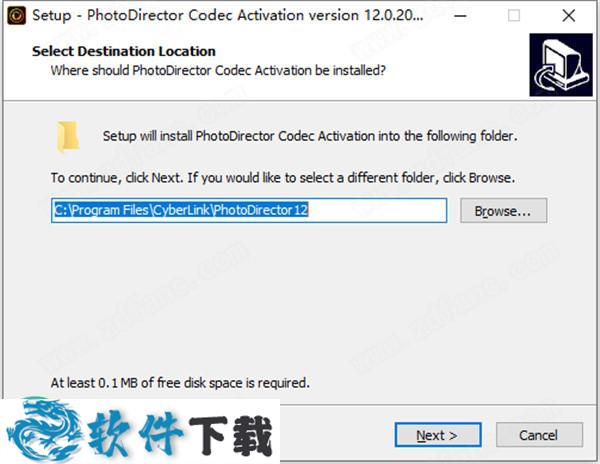Minimize the Setup window
Image resolution: width=600 pixels, height=464 pixels.
pyautogui.click(x=467, y=16)
